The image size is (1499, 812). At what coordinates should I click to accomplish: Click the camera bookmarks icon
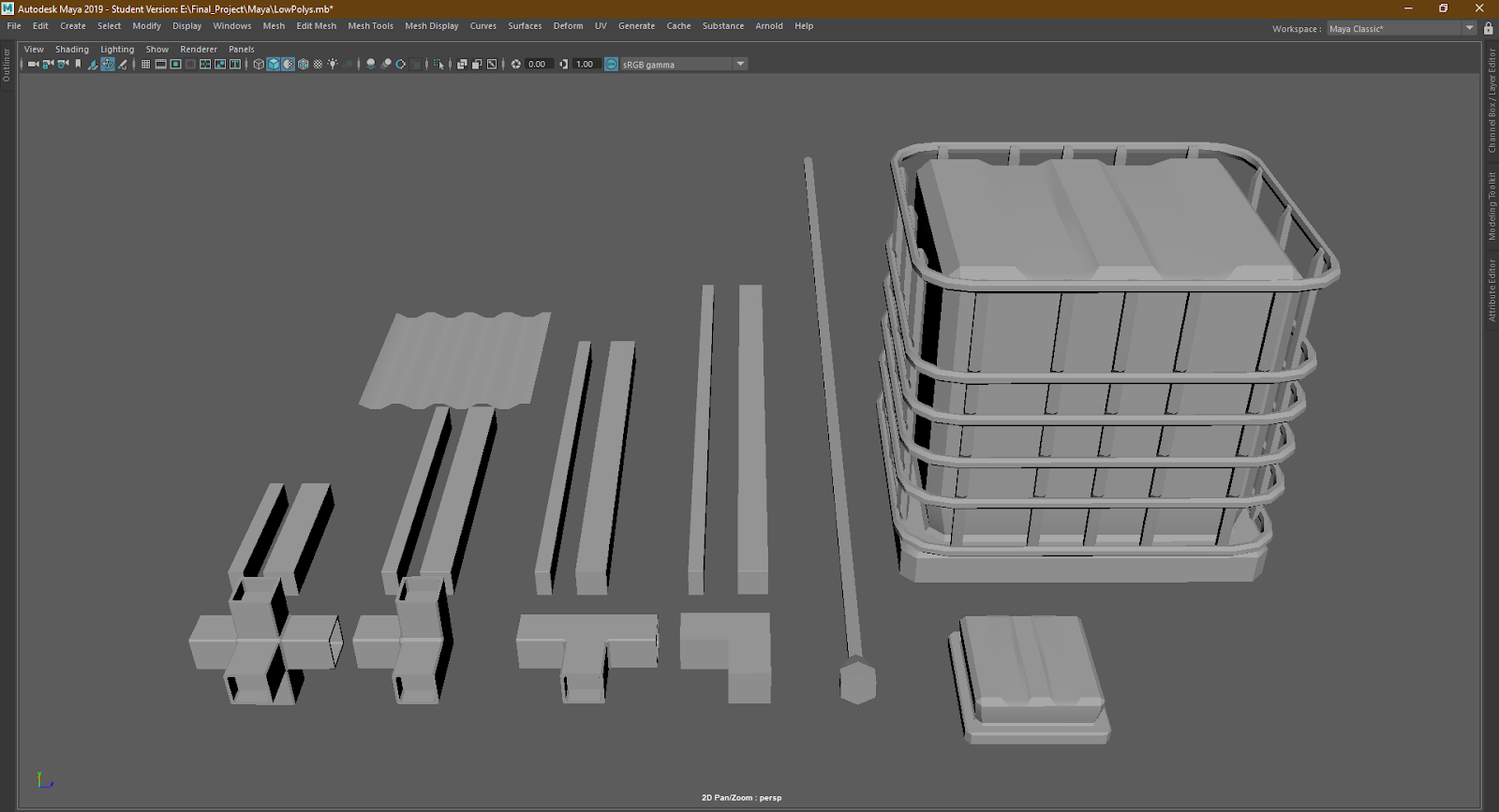point(79,65)
